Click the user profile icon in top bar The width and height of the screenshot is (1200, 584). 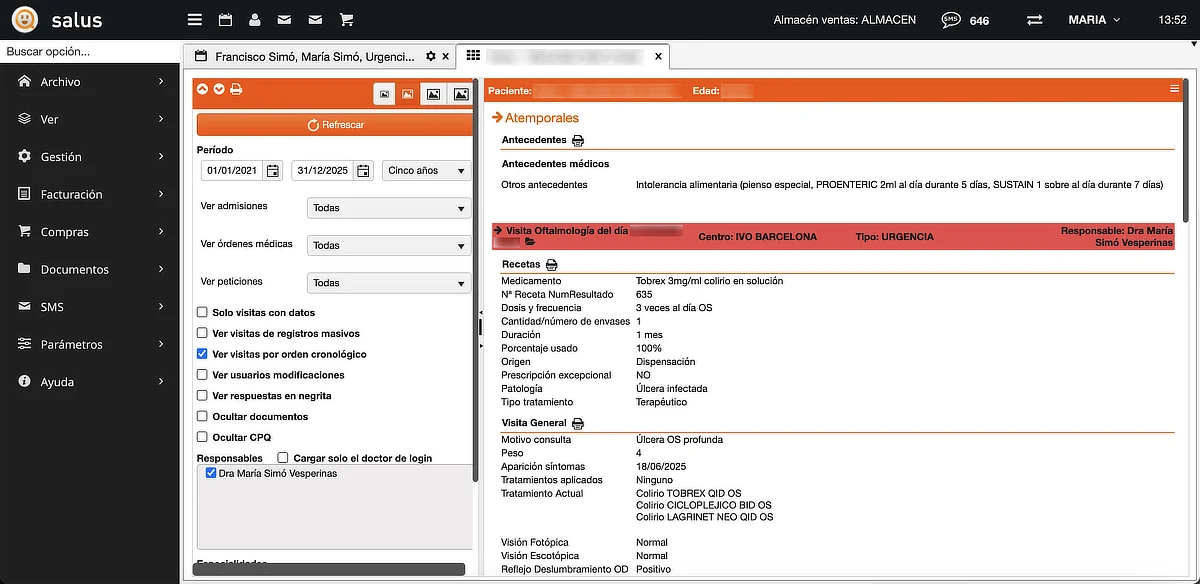255,20
